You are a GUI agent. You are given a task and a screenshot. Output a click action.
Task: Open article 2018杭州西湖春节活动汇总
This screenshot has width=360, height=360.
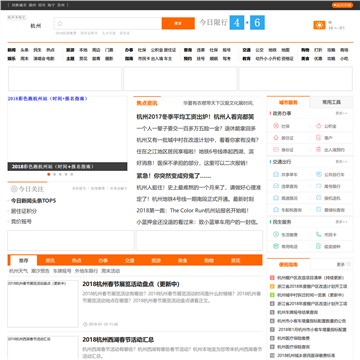118,340
